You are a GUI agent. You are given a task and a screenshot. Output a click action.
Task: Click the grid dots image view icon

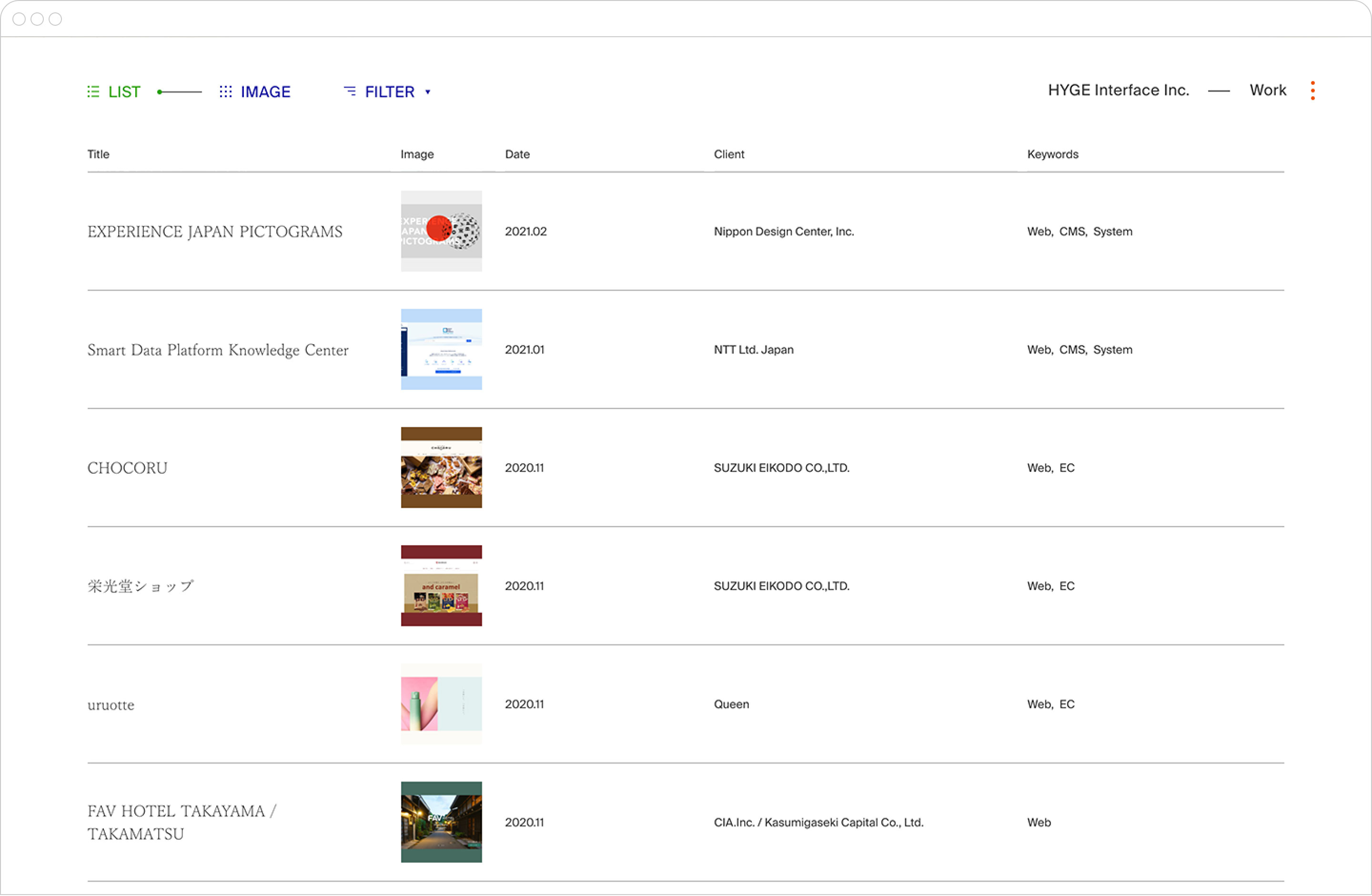[x=225, y=92]
